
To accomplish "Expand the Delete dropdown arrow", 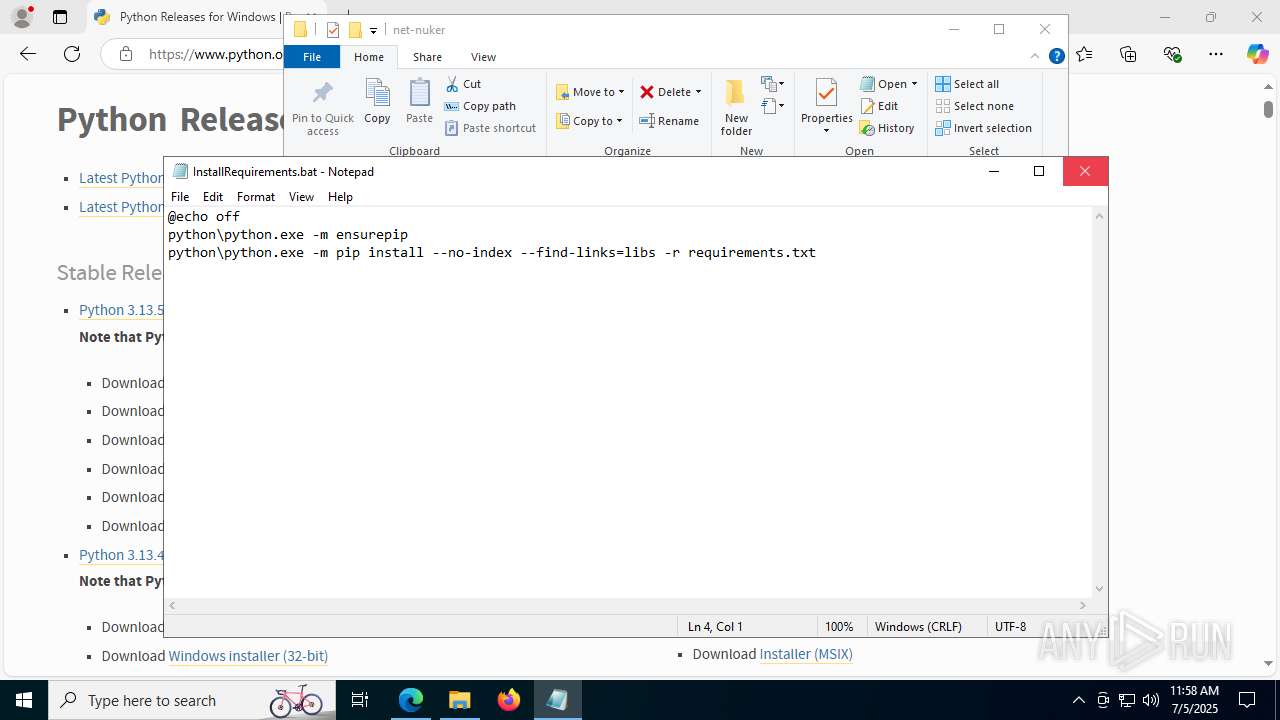I will (x=698, y=92).
